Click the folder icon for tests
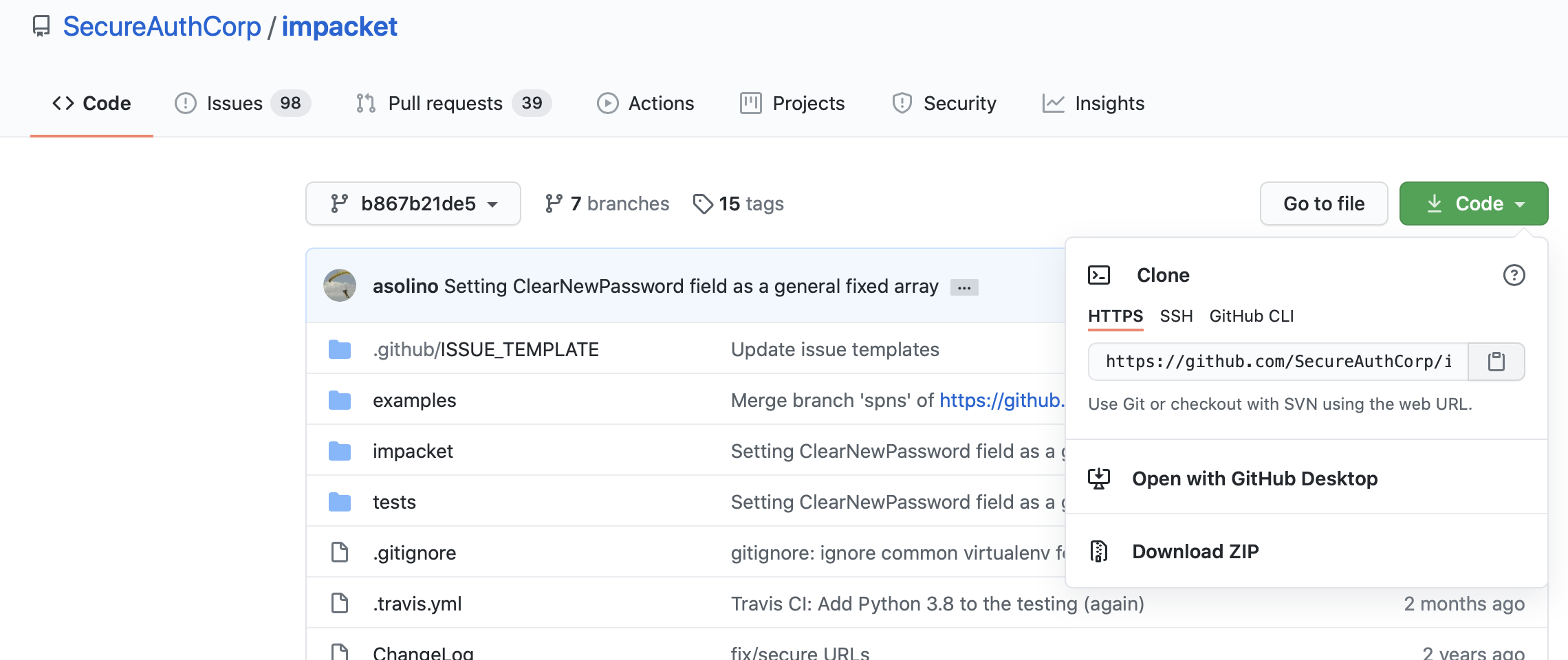The height and width of the screenshot is (660, 1568). 340,501
